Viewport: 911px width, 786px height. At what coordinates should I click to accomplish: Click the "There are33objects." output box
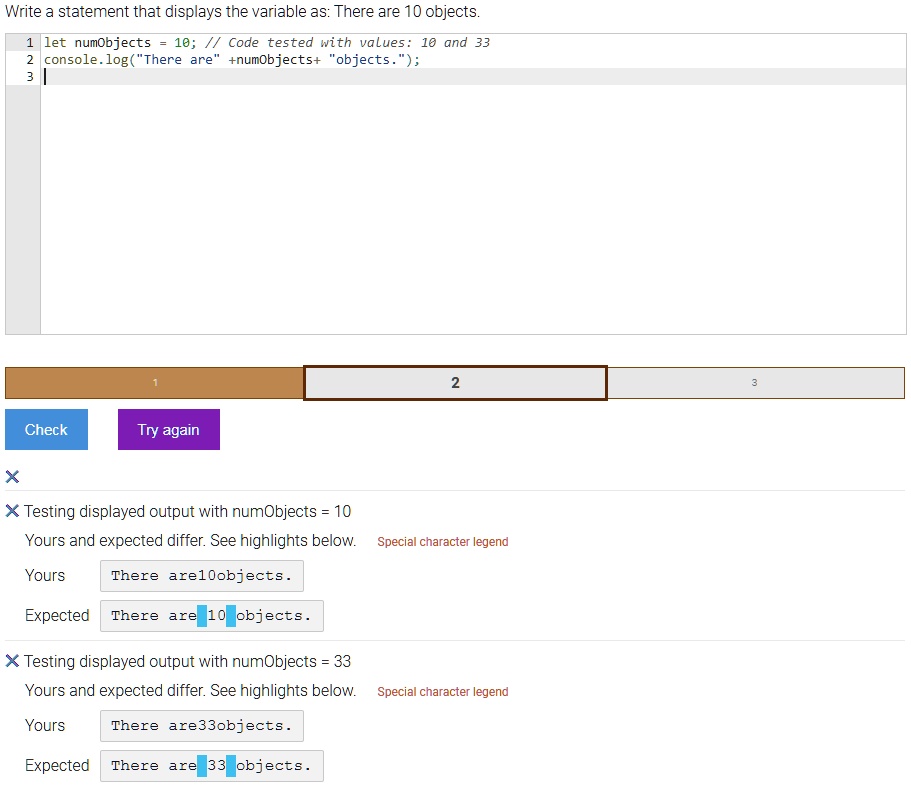point(201,726)
